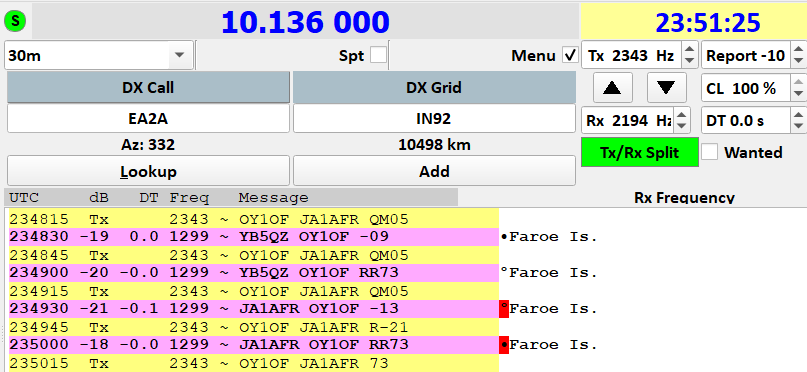Select the 234815 Tx OY1OF JA1AFR QM05 row
This screenshot has width=807, height=372.
pyautogui.click(x=253, y=220)
